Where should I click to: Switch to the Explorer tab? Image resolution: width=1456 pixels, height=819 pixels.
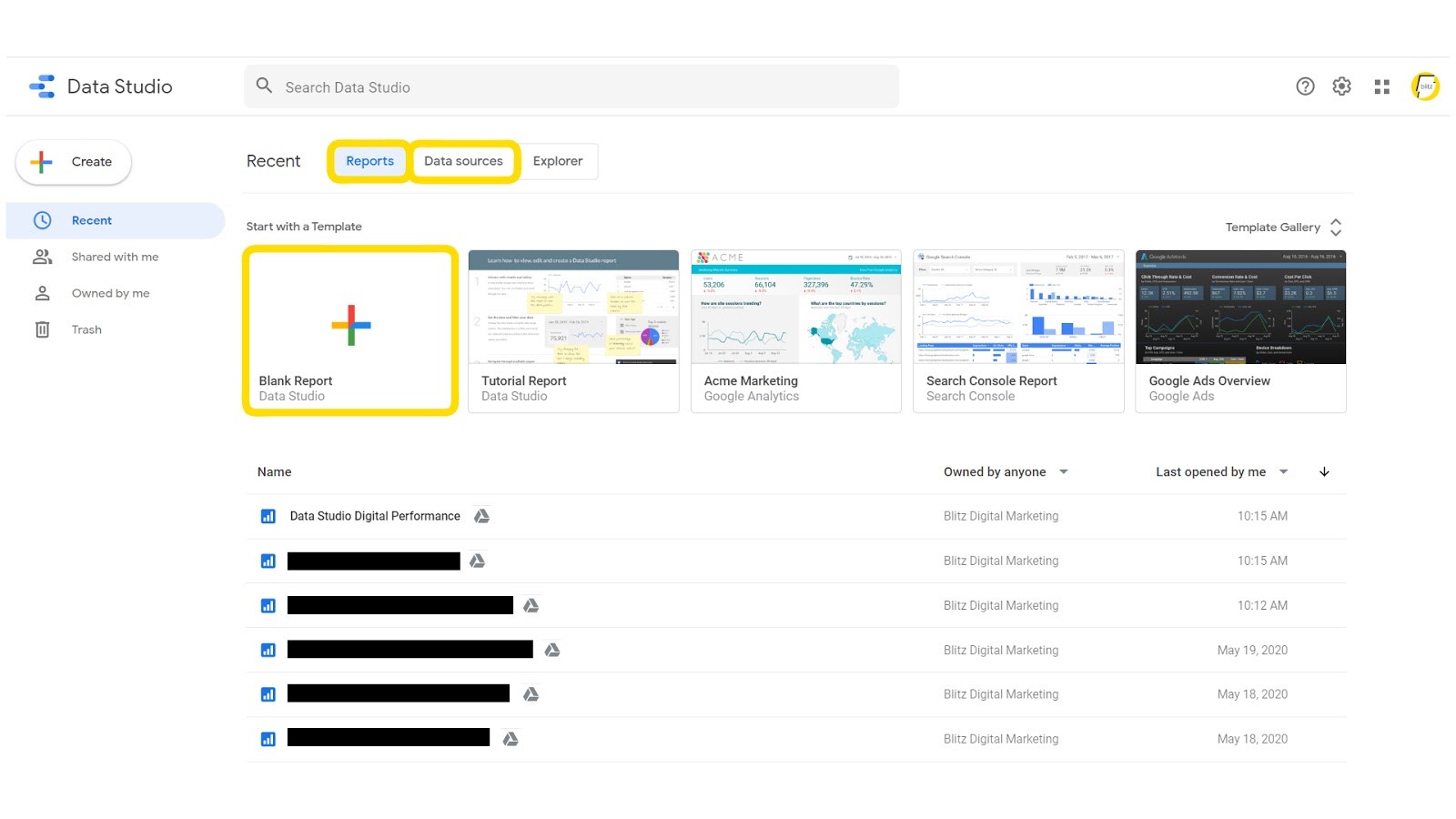coord(558,161)
